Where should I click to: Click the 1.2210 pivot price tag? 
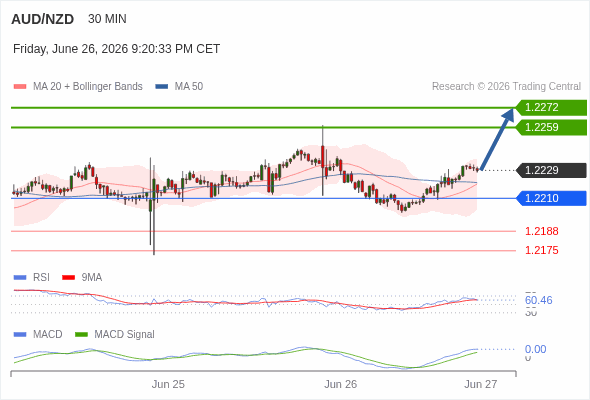(551, 198)
